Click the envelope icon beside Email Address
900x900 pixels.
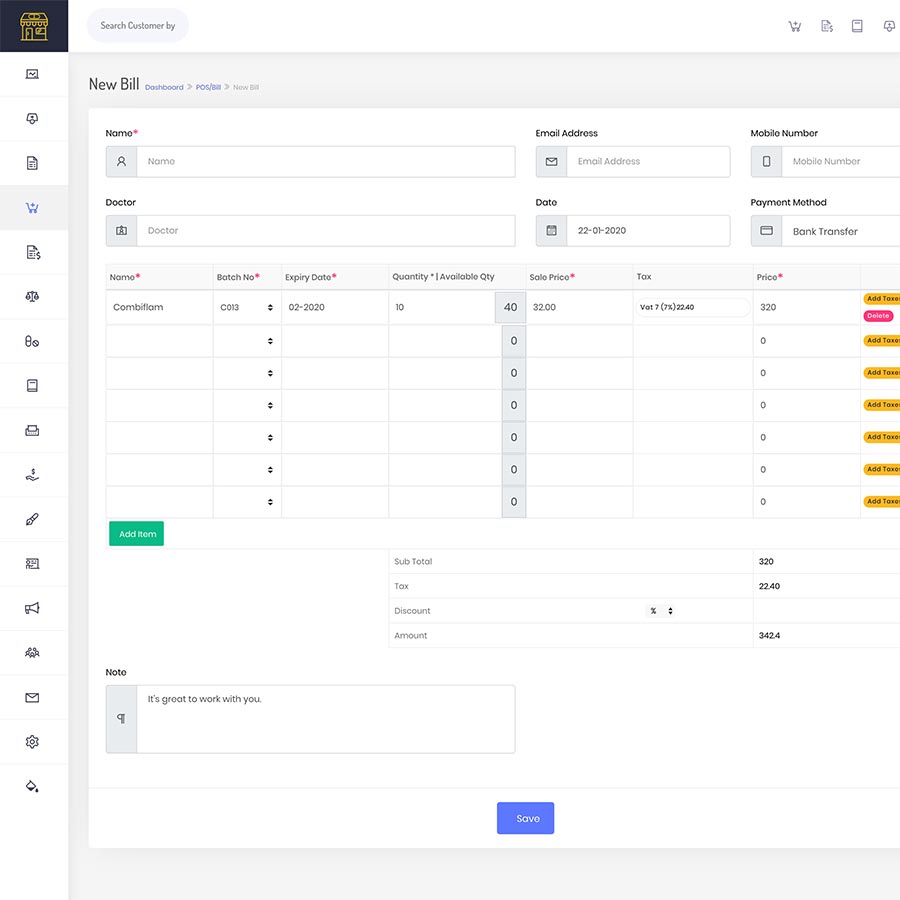tap(552, 161)
